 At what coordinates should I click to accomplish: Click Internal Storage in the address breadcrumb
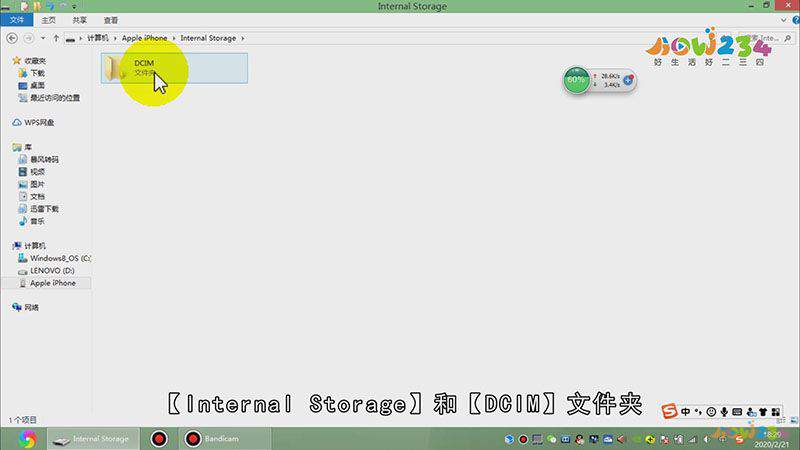point(208,38)
